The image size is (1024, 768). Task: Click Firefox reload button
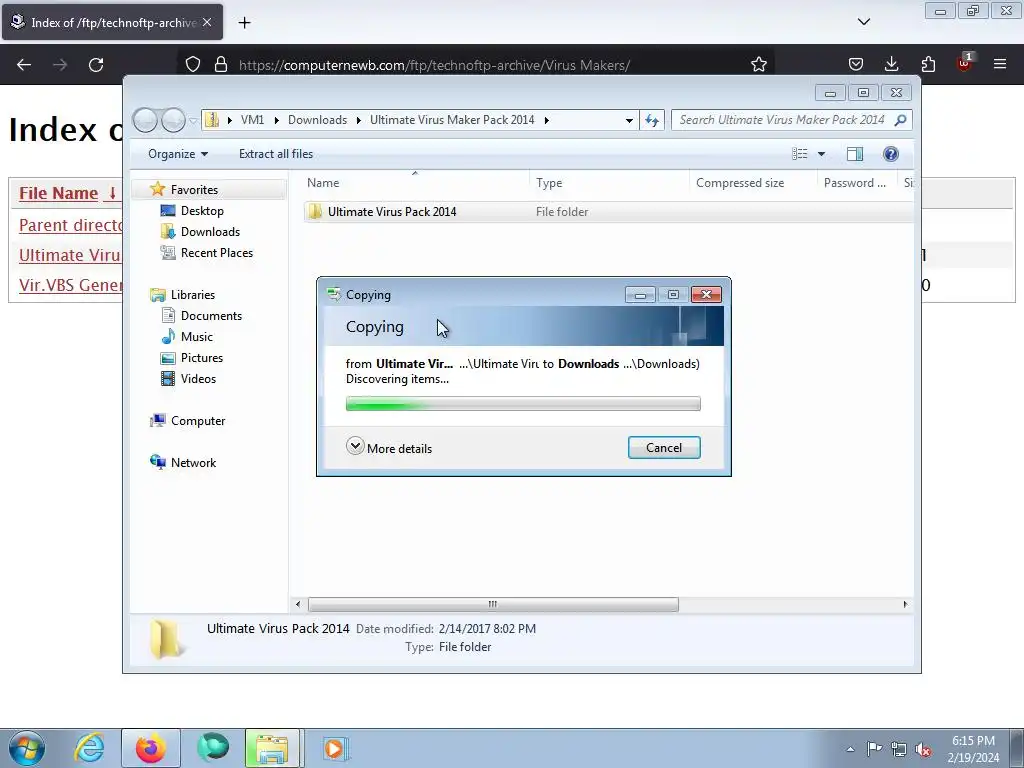[96, 65]
